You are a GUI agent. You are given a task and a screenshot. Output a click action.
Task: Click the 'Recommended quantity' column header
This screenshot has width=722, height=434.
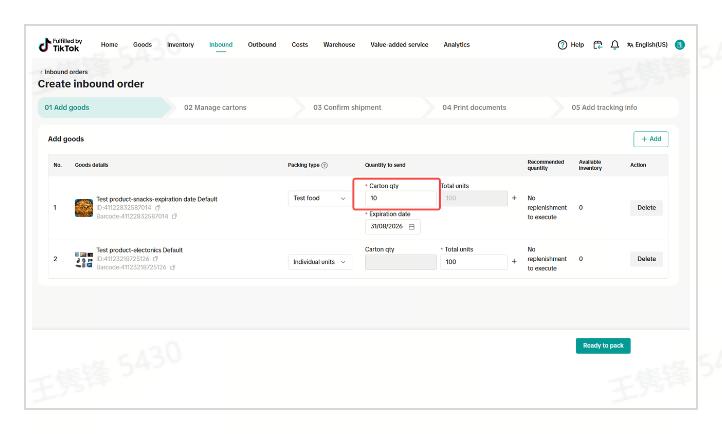coord(546,165)
